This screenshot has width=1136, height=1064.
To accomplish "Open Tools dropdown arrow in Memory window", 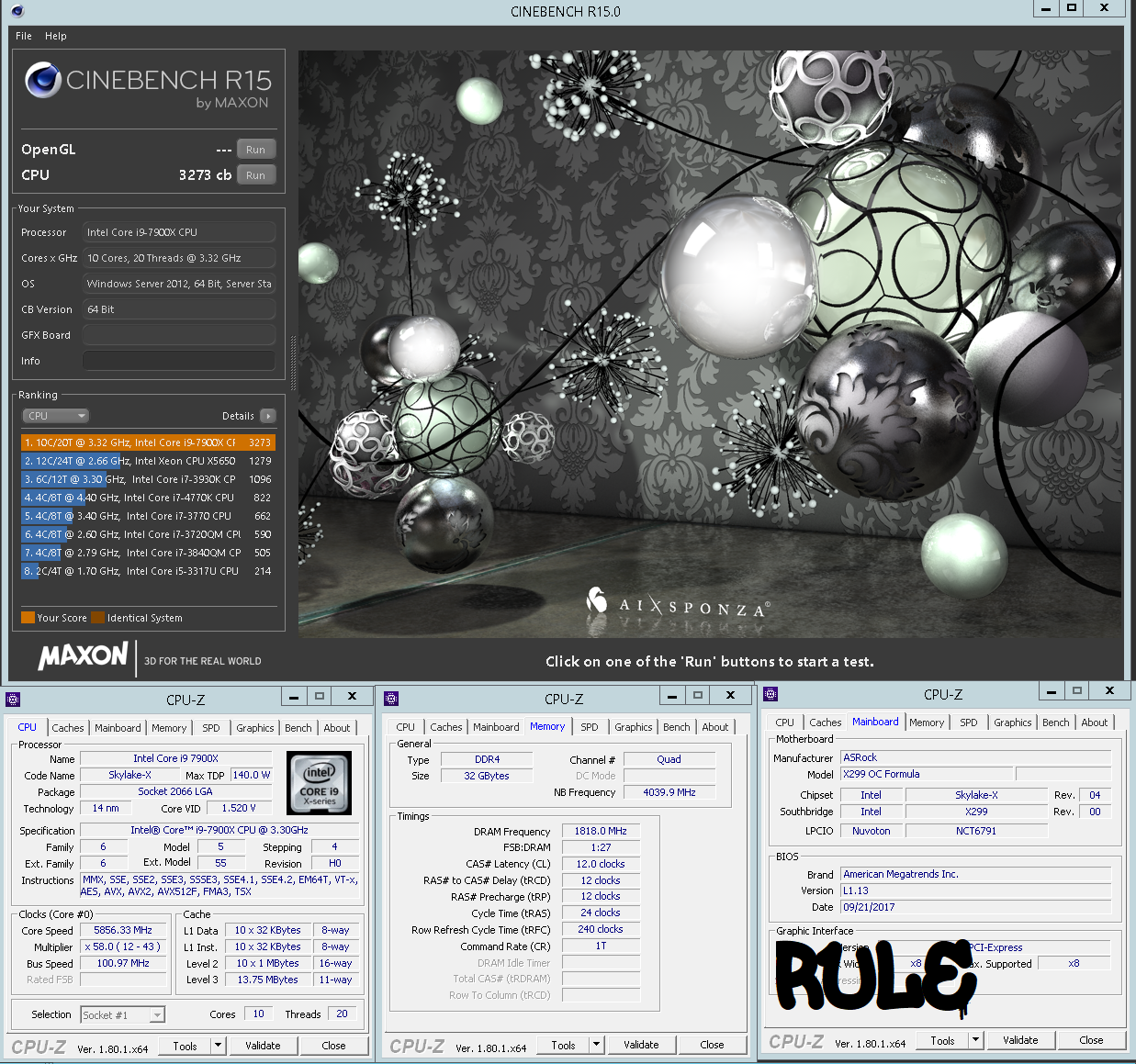I will [x=596, y=1045].
